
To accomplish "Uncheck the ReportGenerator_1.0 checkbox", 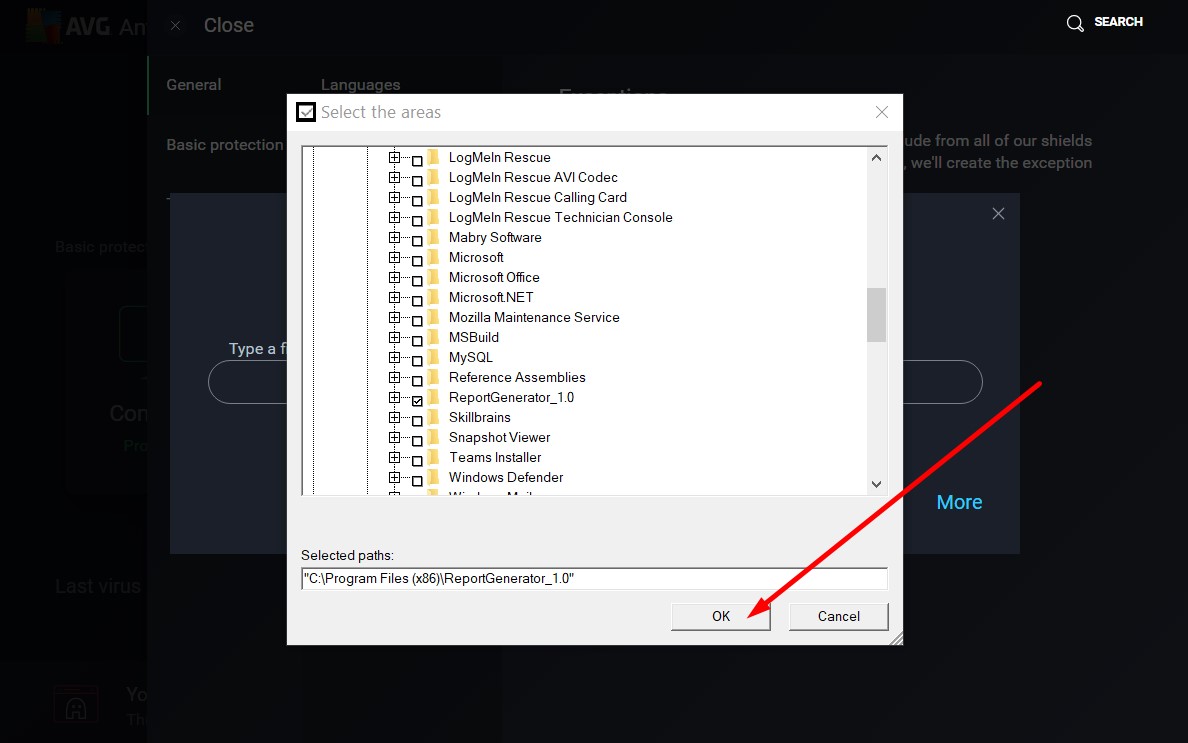I will 417,401.
